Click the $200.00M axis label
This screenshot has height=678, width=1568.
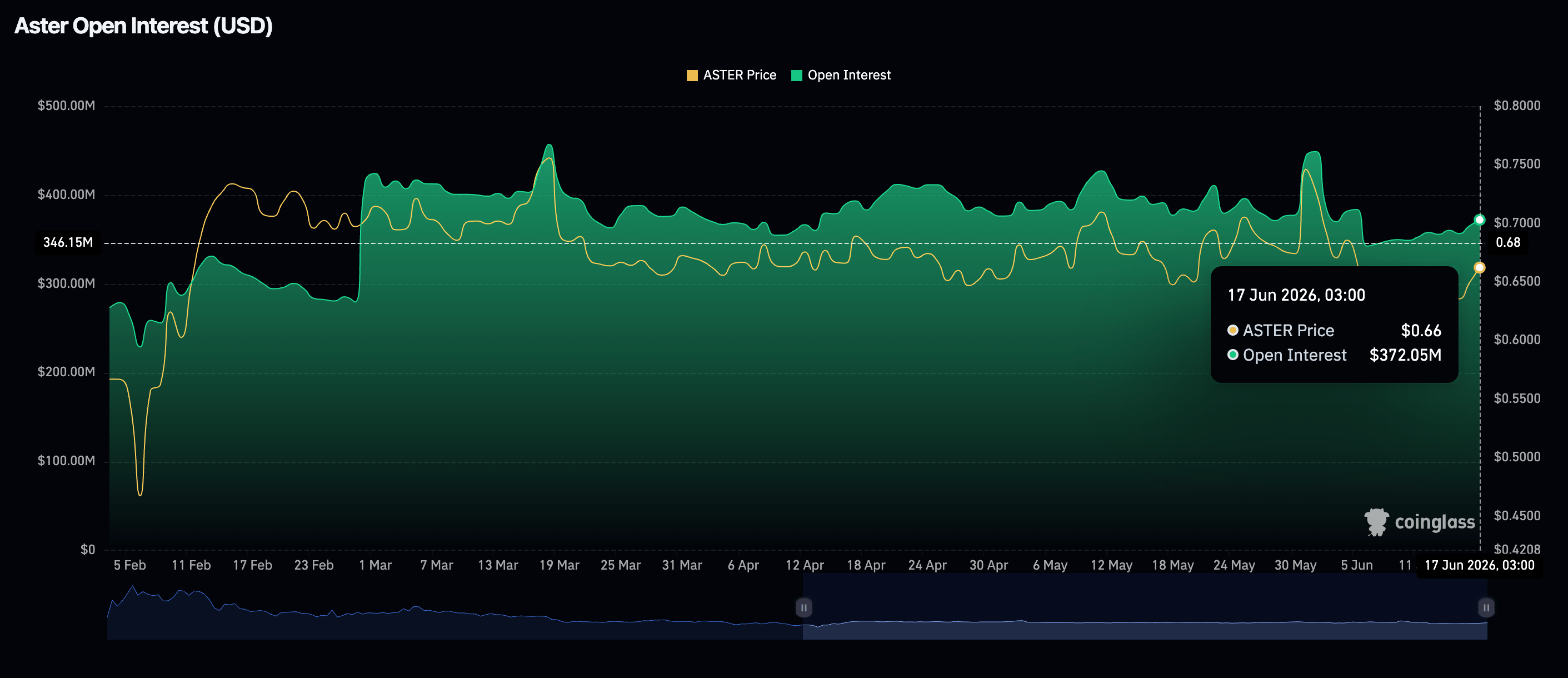pos(66,372)
